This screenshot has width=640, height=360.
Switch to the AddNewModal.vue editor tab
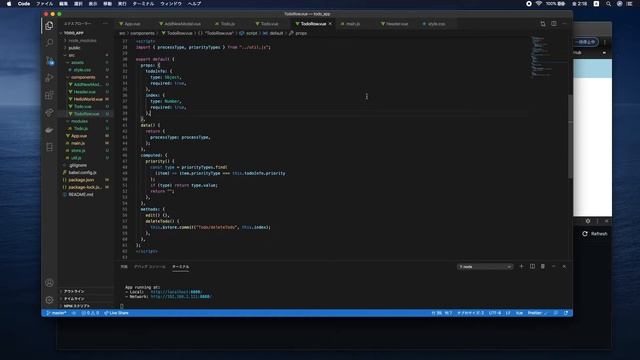[182, 24]
